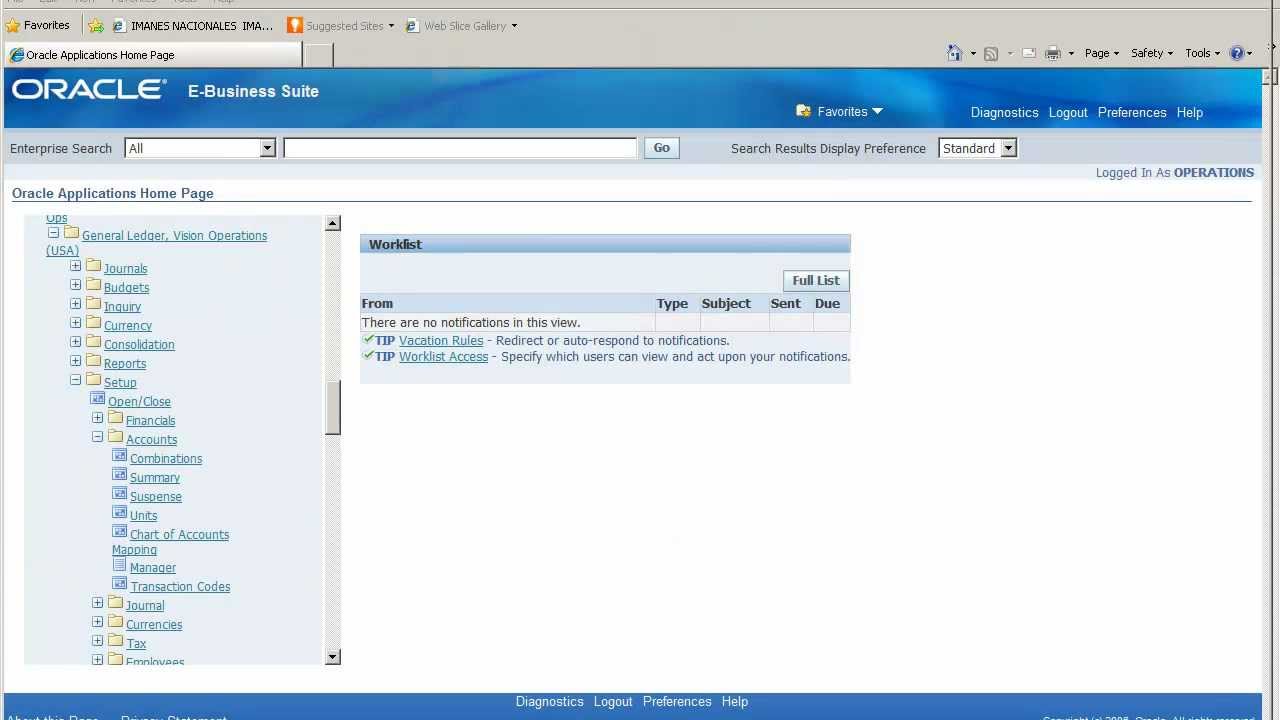Open the Combinations link
Image resolution: width=1280 pixels, height=720 pixels.
tap(166, 459)
